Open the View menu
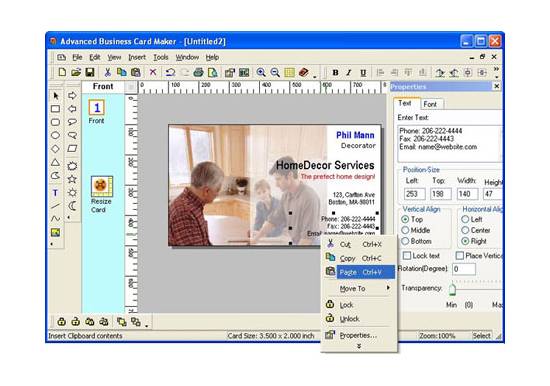The image size is (550, 386). 114,57
